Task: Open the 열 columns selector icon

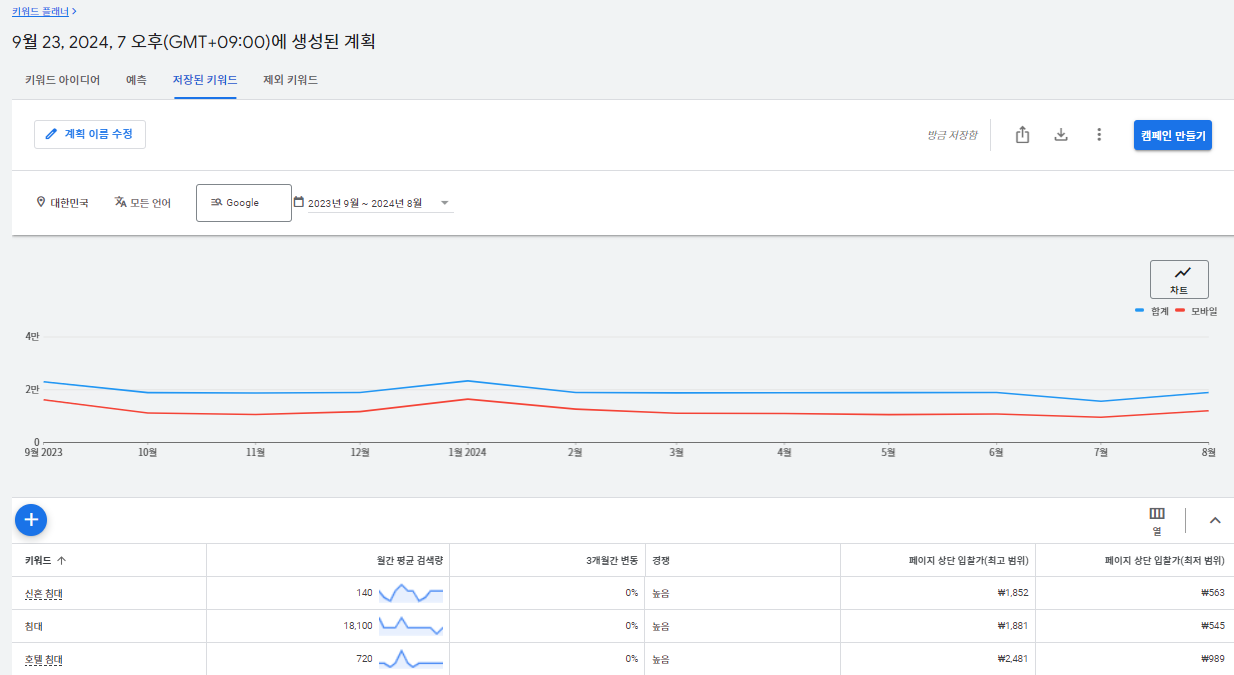Action: (x=1157, y=520)
